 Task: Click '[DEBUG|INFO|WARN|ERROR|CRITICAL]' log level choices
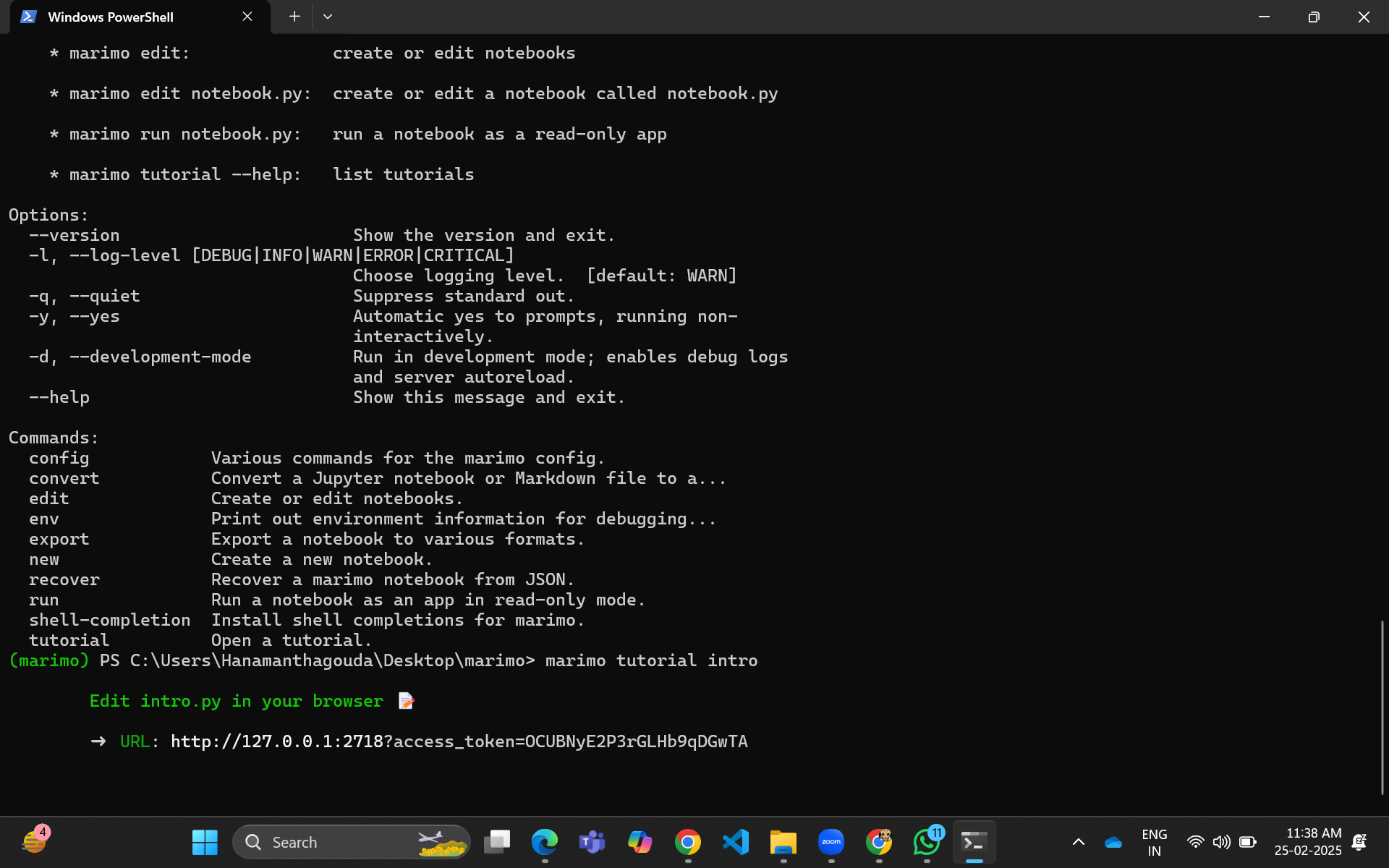point(353,255)
